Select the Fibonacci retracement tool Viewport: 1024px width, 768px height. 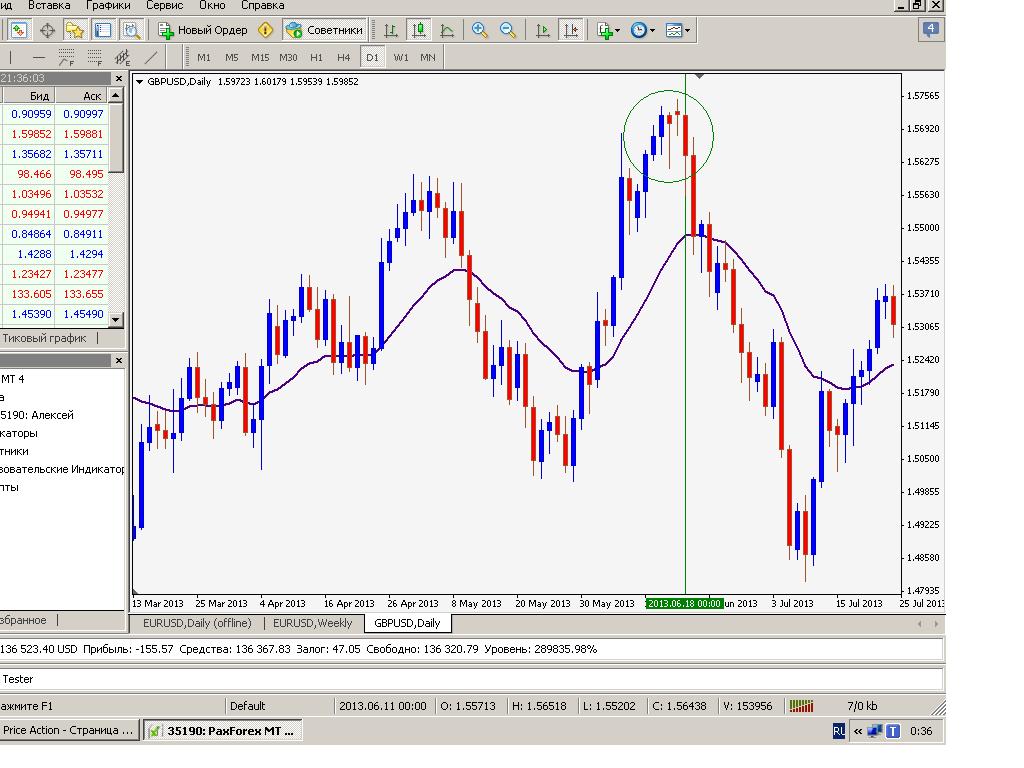[x=67, y=57]
